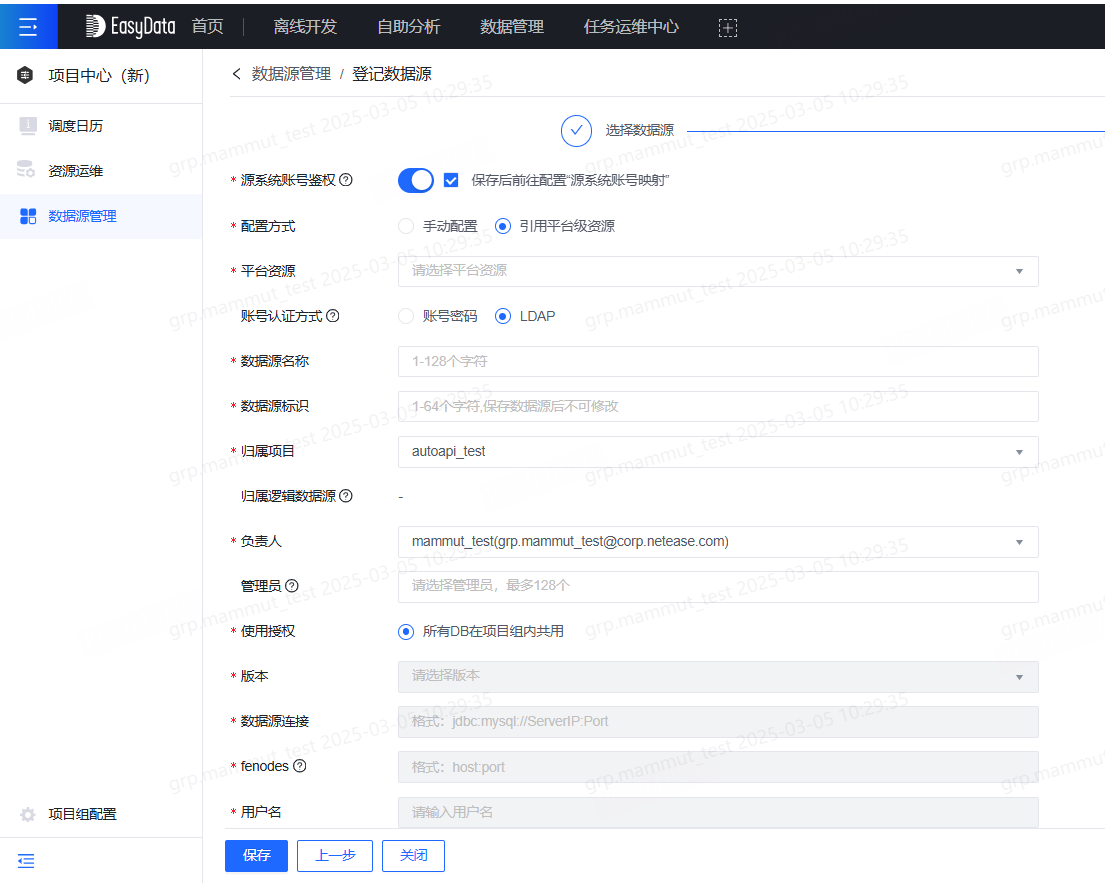
Task: Select 引用平台级资源 radio option
Action: pyautogui.click(x=502, y=226)
